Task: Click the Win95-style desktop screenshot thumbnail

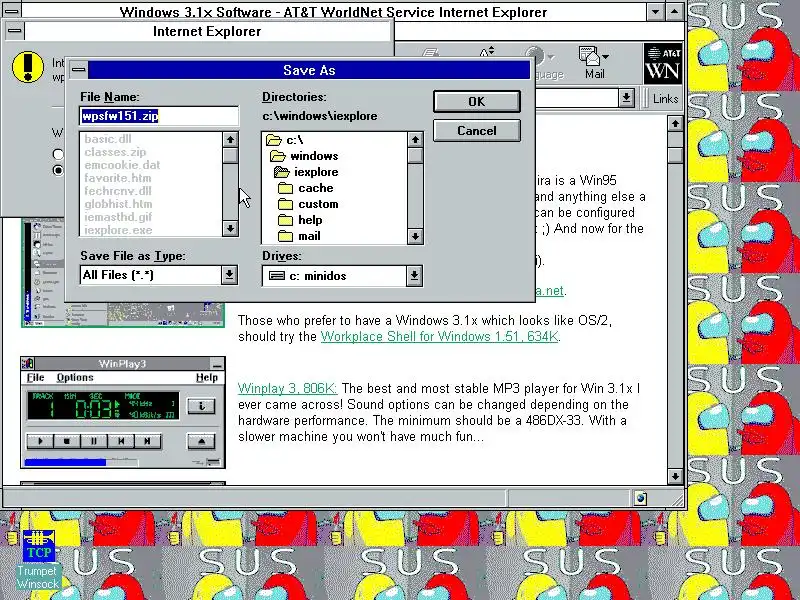Action: point(122,272)
